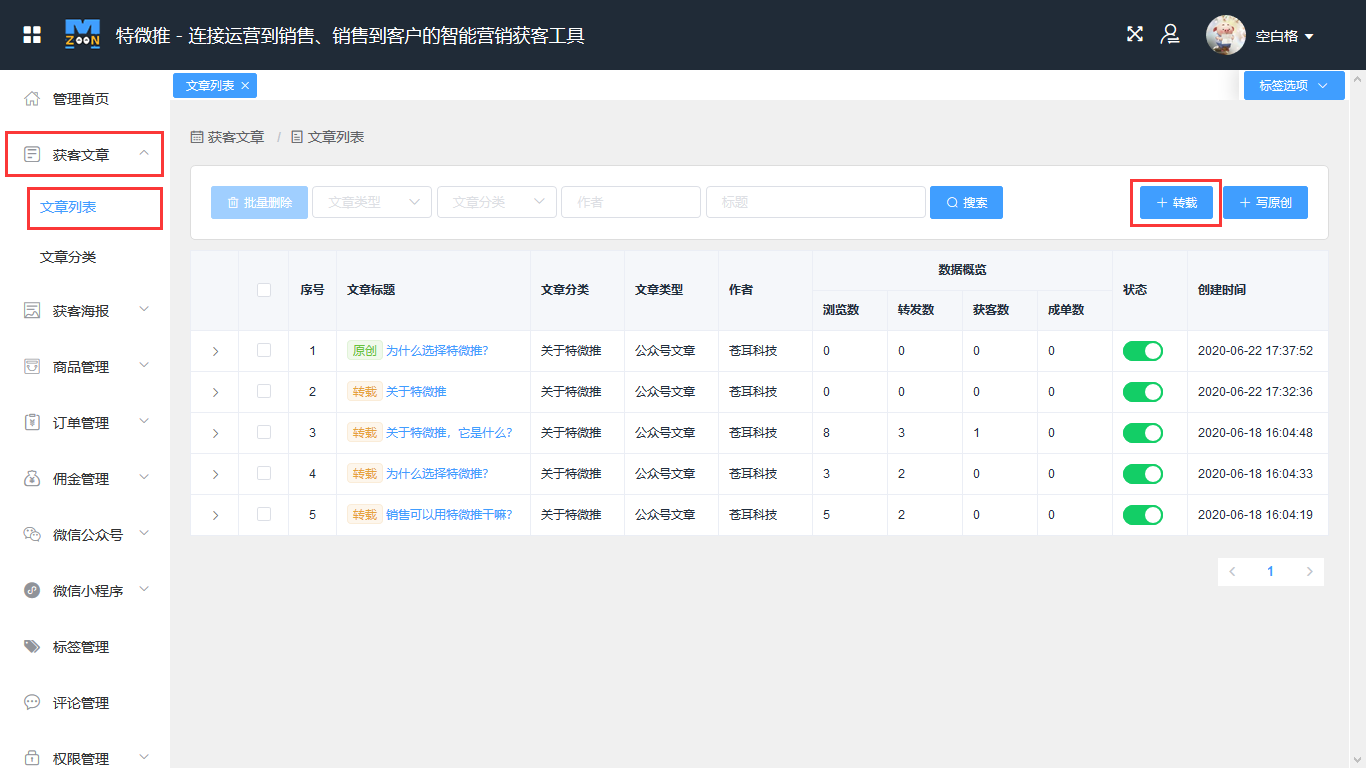The height and width of the screenshot is (768, 1366).
Task: Toggle status switch for row 4
Action: point(1143,474)
